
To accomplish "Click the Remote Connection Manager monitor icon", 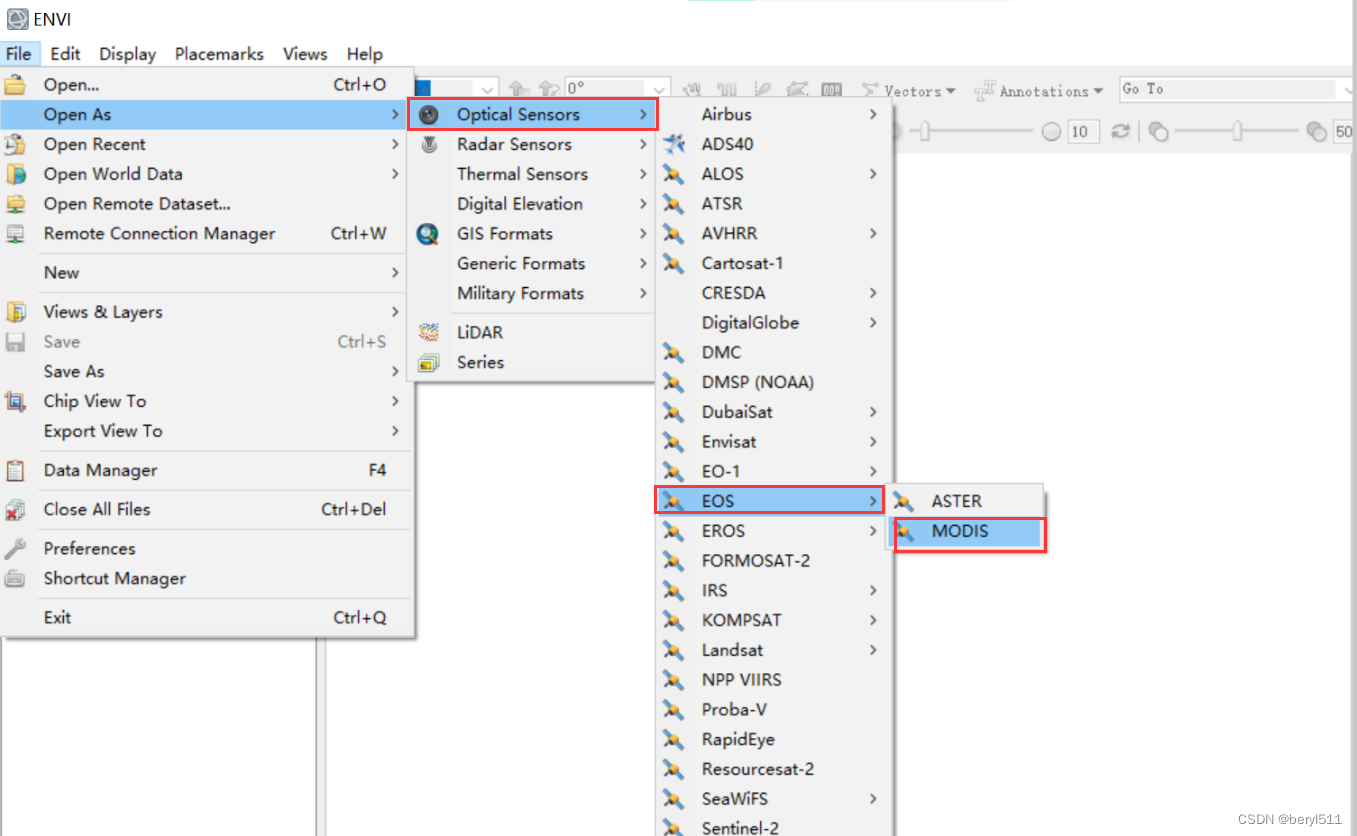I will click(x=15, y=234).
